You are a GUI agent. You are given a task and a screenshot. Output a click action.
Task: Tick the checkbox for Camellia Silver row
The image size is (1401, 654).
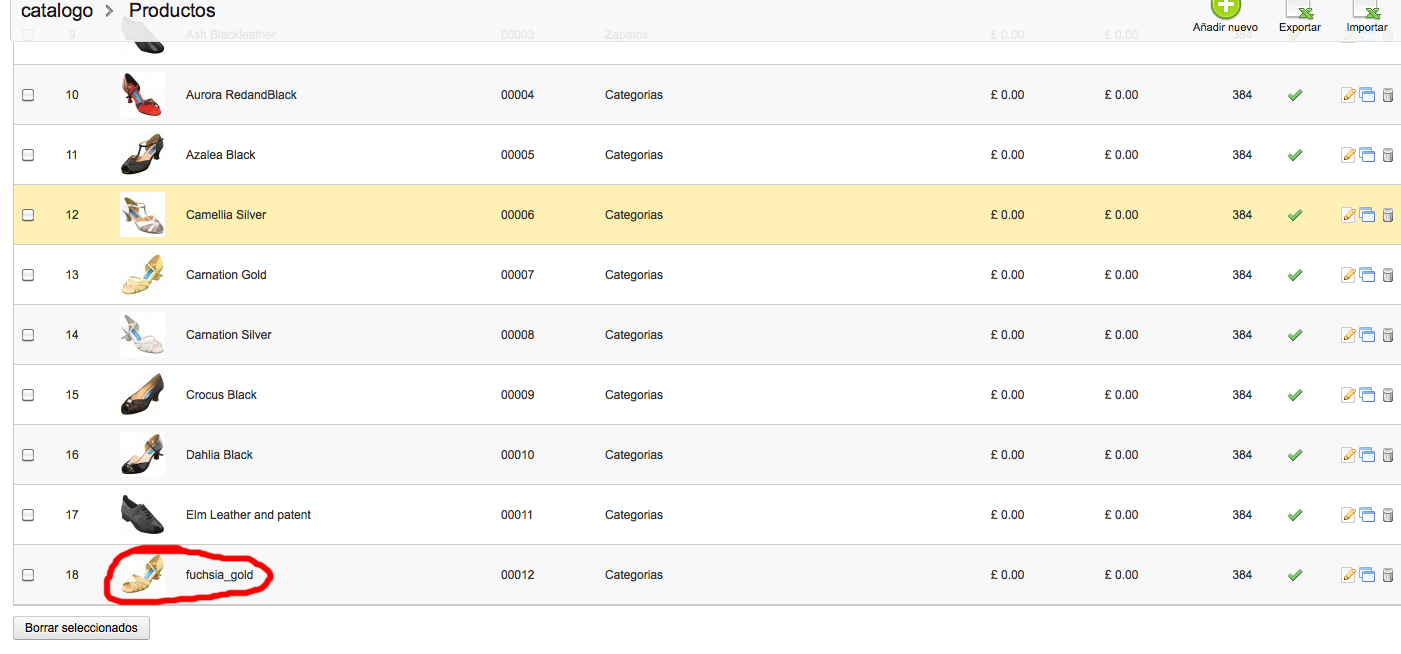(28, 215)
